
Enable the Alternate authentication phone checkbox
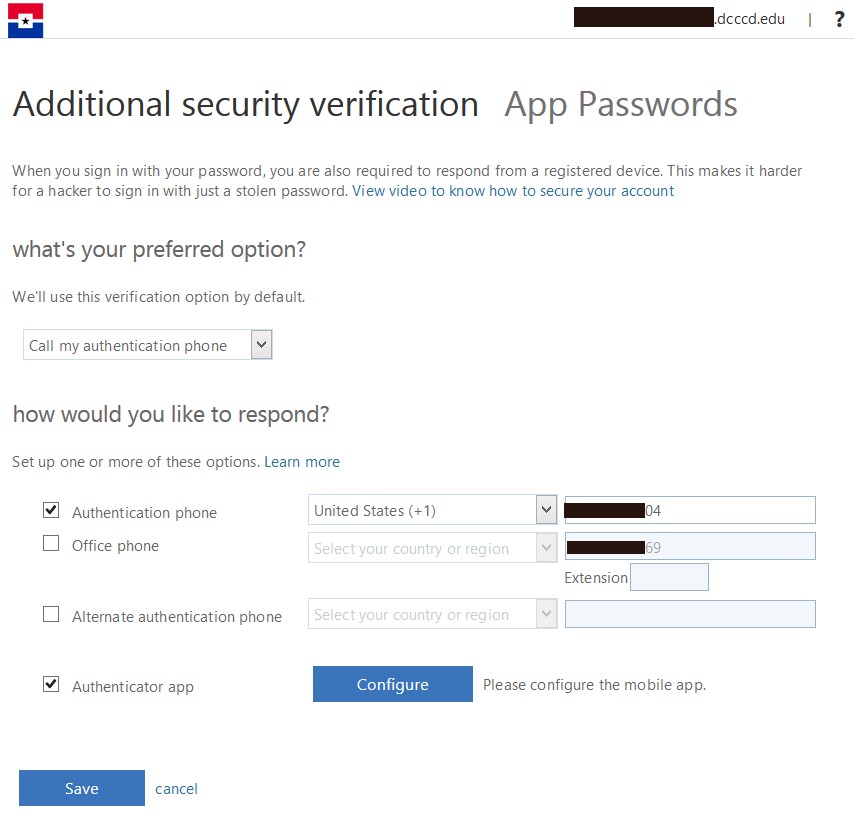(50, 614)
